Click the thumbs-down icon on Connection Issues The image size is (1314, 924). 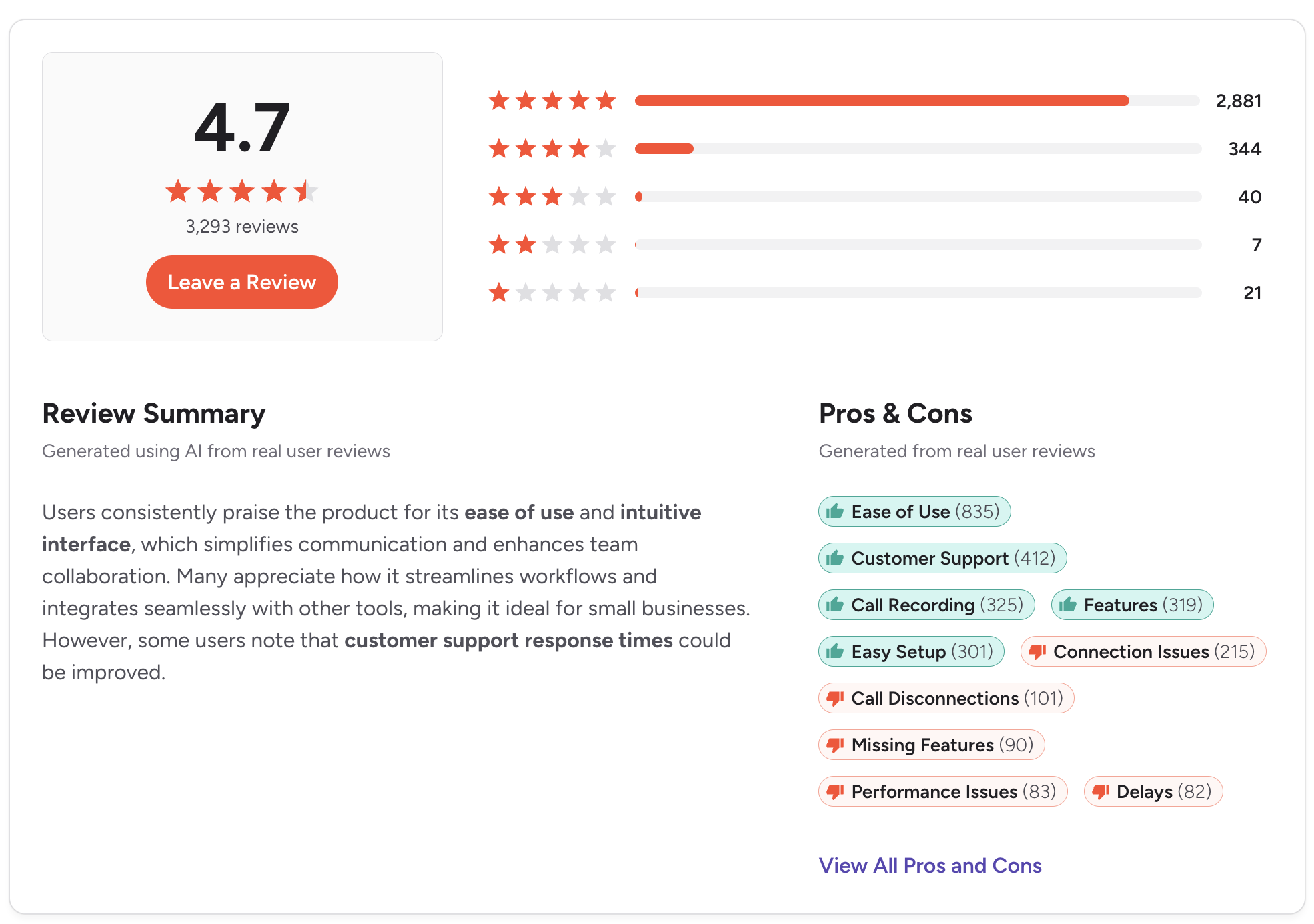(1038, 651)
